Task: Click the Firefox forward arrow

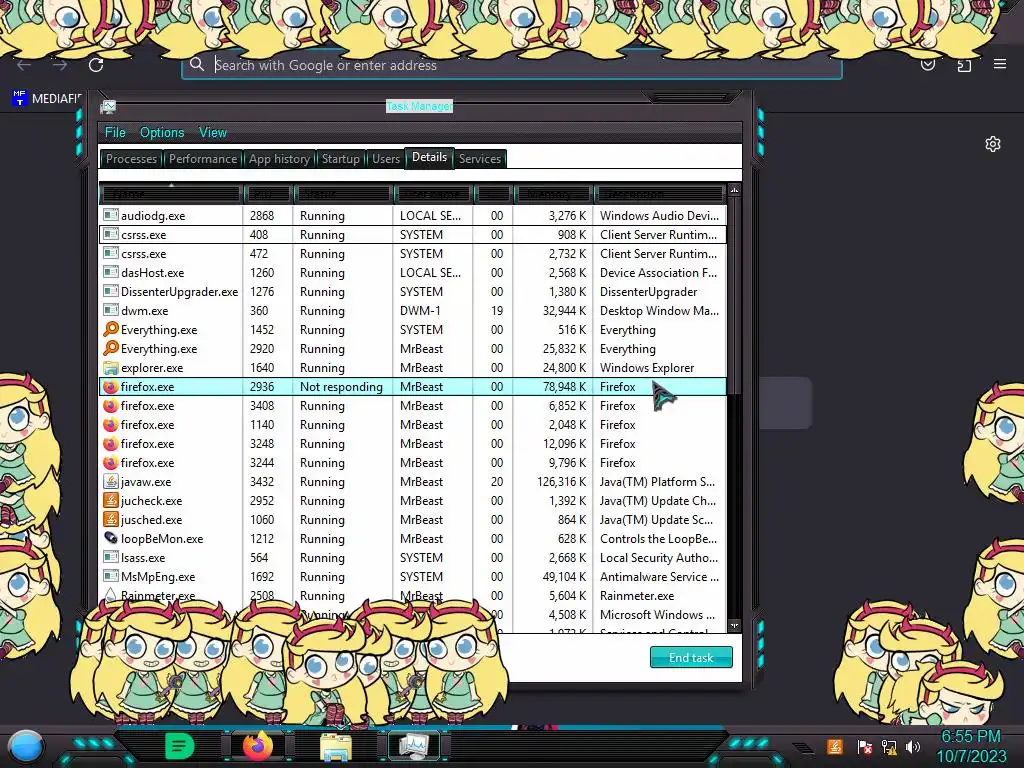Action: 60,65
